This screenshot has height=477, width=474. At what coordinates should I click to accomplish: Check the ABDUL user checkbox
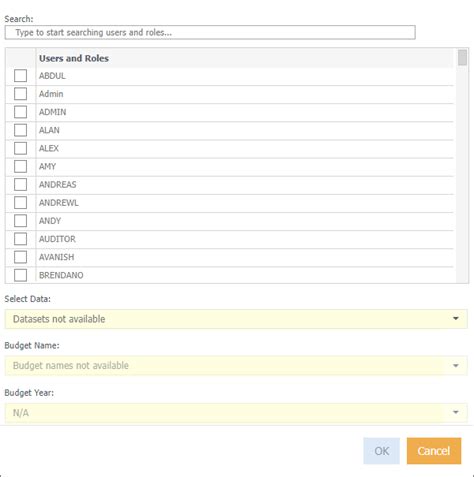[x=20, y=76]
